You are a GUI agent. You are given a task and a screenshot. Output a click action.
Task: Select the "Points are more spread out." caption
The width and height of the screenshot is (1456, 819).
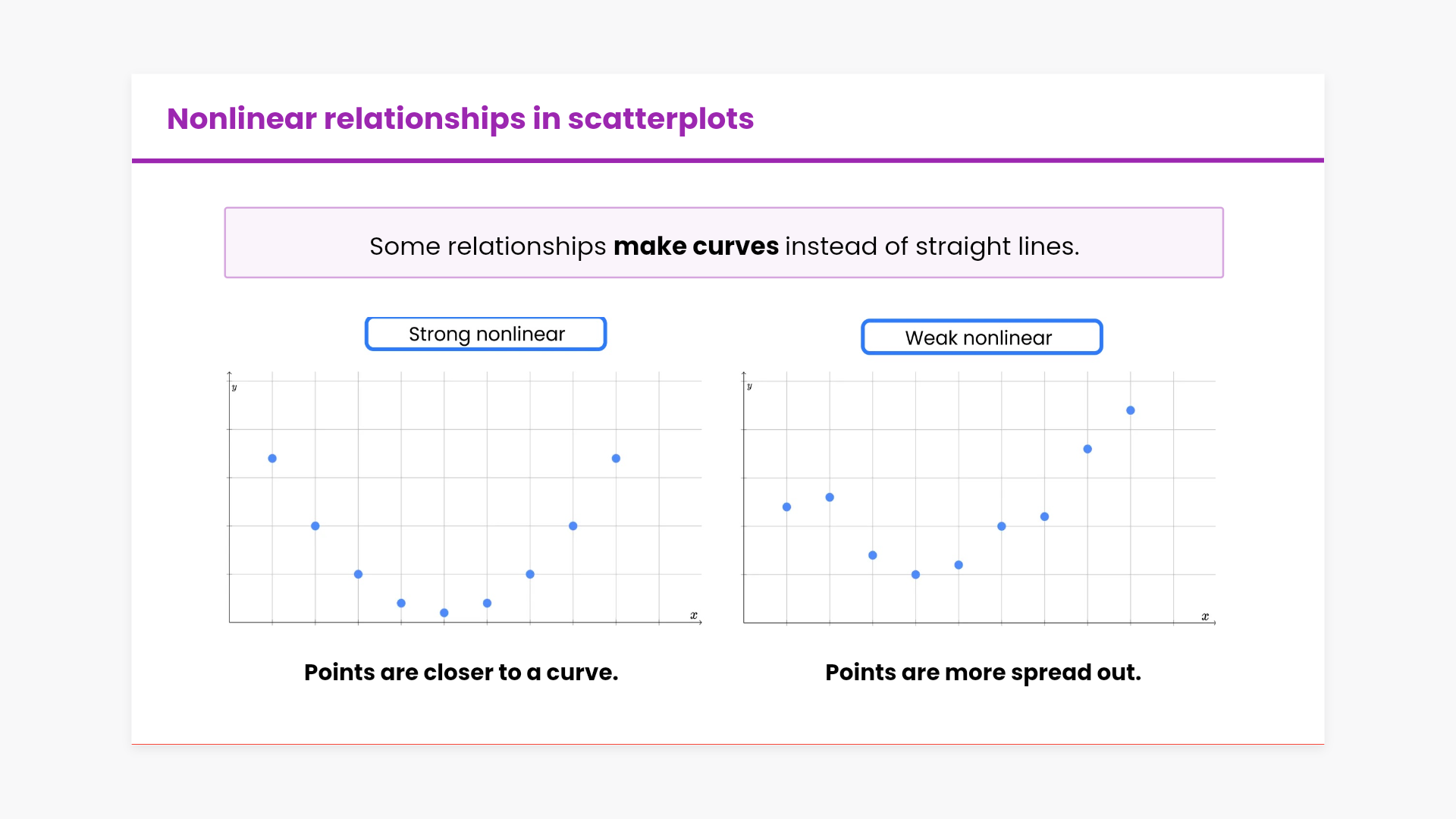(x=983, y=673)
